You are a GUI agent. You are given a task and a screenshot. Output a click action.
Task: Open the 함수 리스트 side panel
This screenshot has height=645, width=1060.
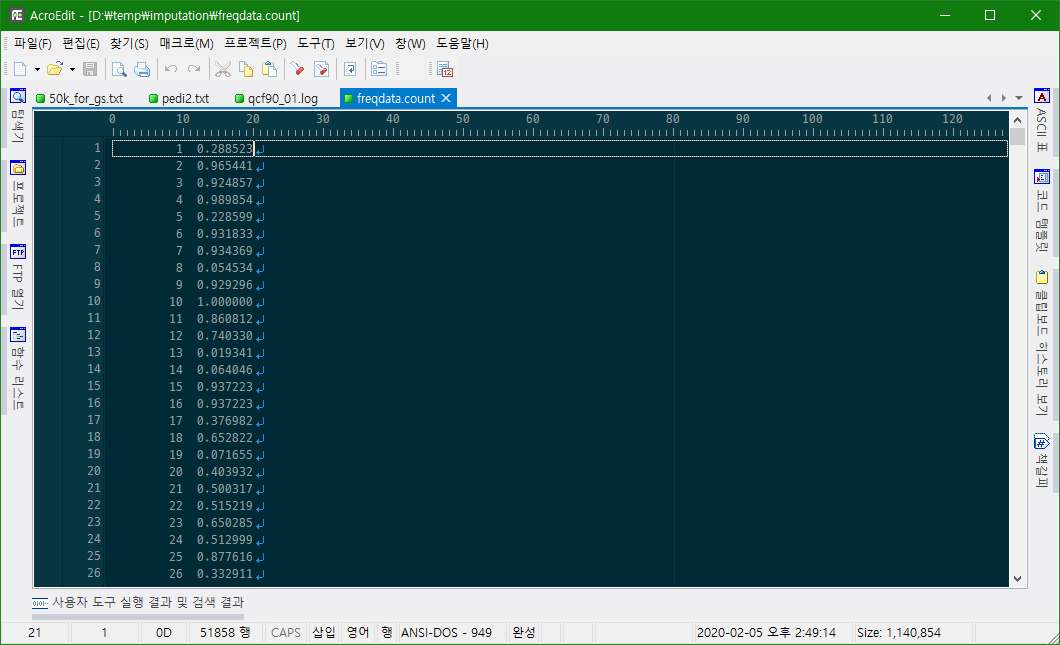pos(18,369)
